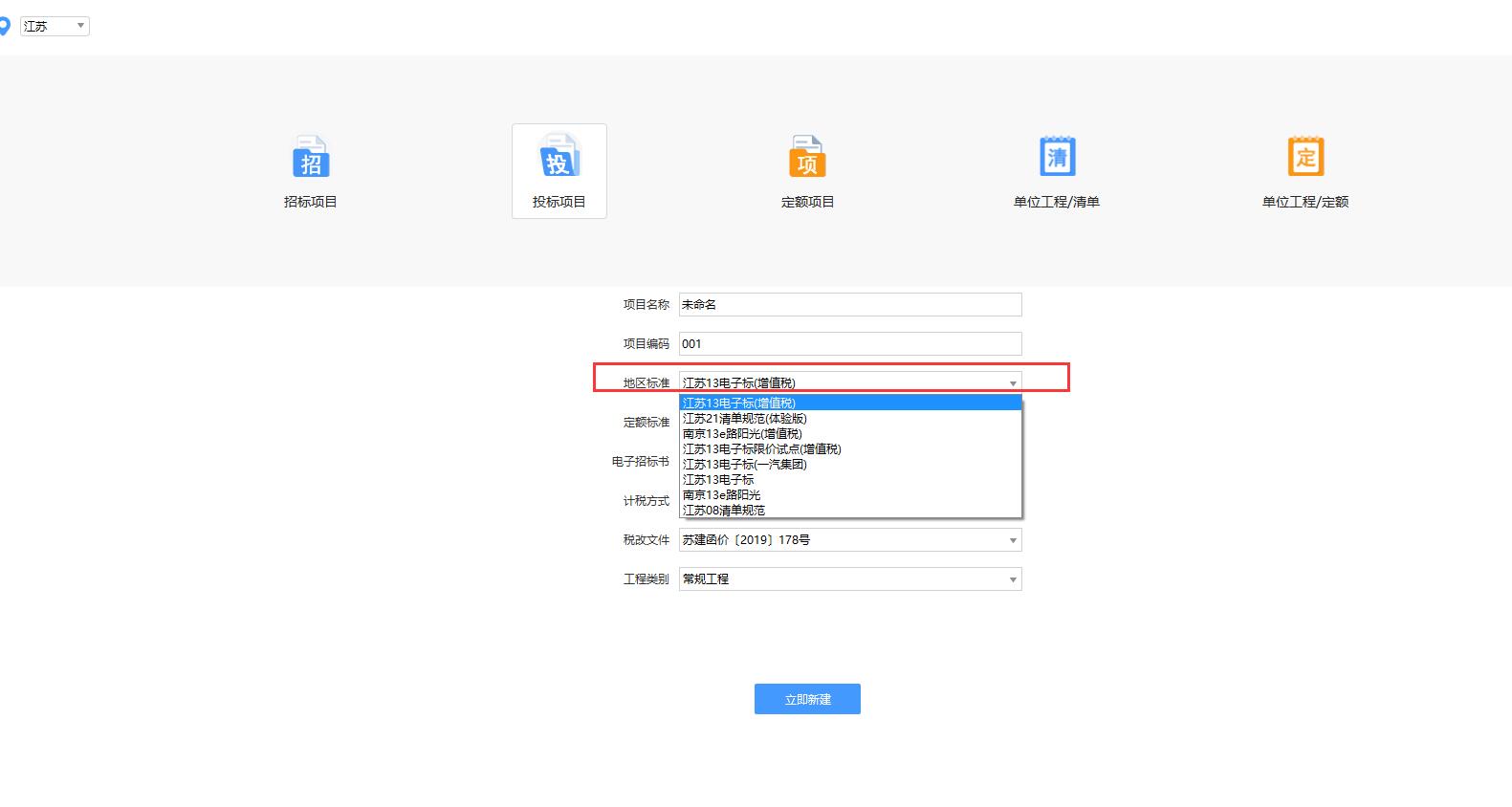Click the 项目名称 input field
The image size is (1512, 807).
(x=850, y=305)
